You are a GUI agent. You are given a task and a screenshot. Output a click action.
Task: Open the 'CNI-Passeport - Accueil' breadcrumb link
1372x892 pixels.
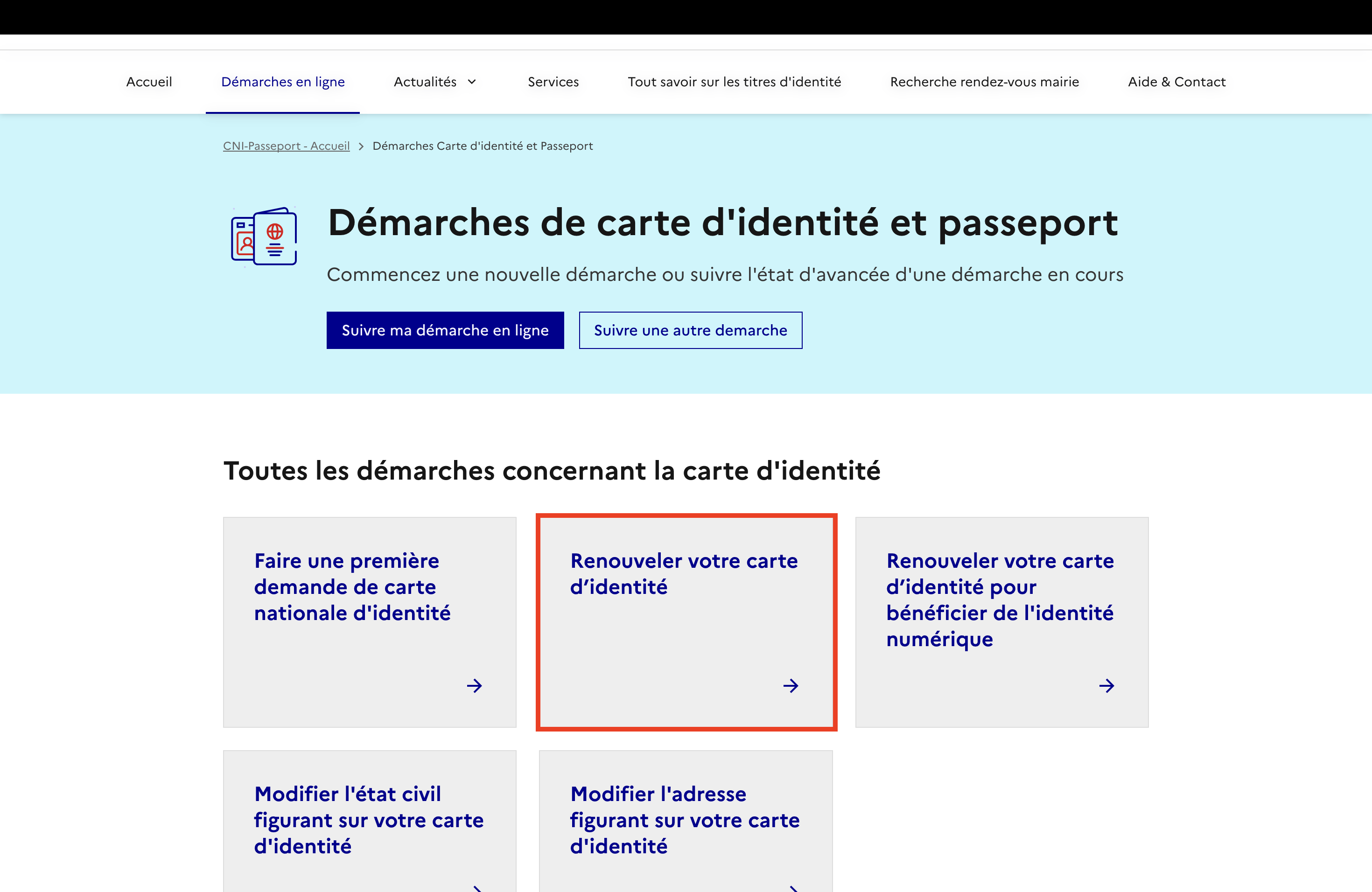(286, 146)
